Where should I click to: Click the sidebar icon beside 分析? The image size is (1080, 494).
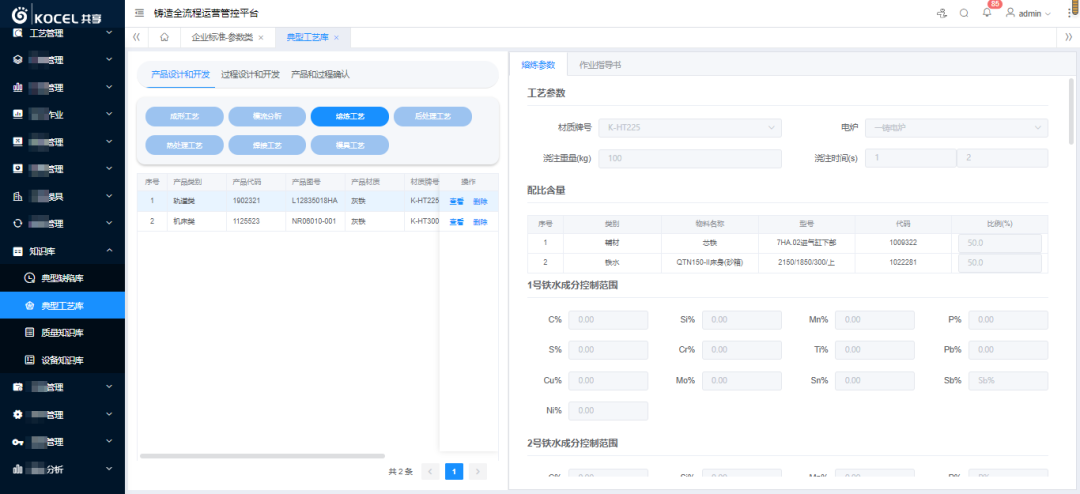click(18, 469)
